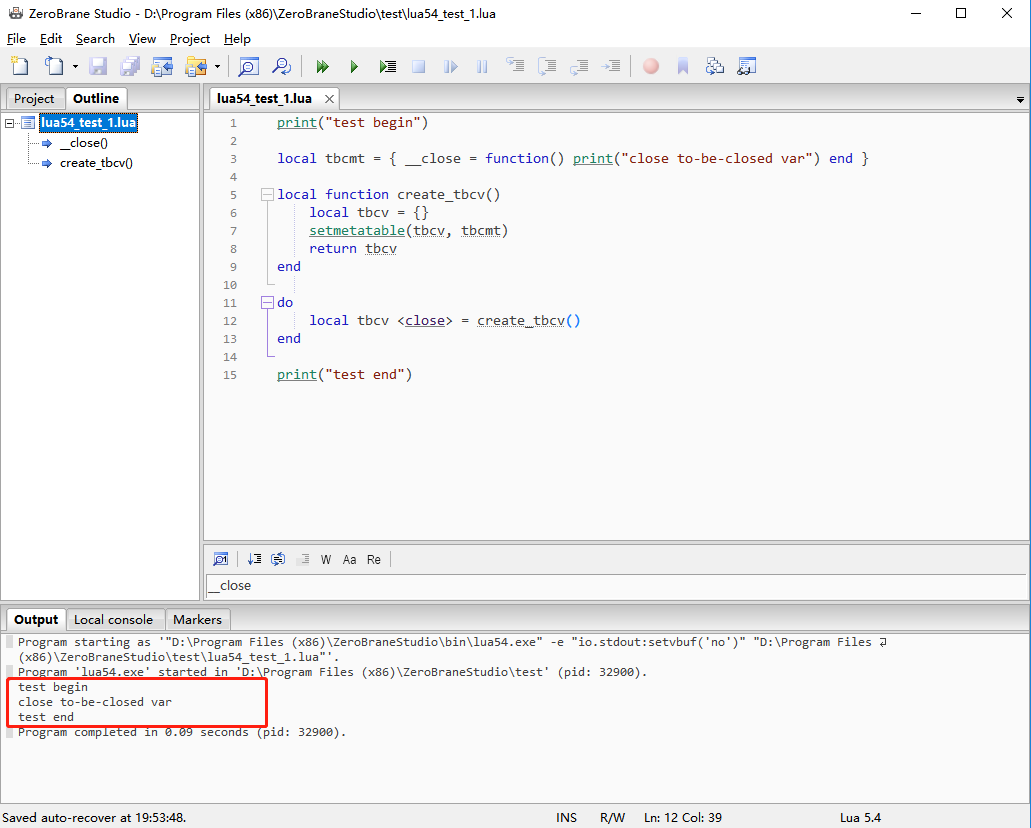Collapse the create_tbcv function fold

tap(265, 194)
